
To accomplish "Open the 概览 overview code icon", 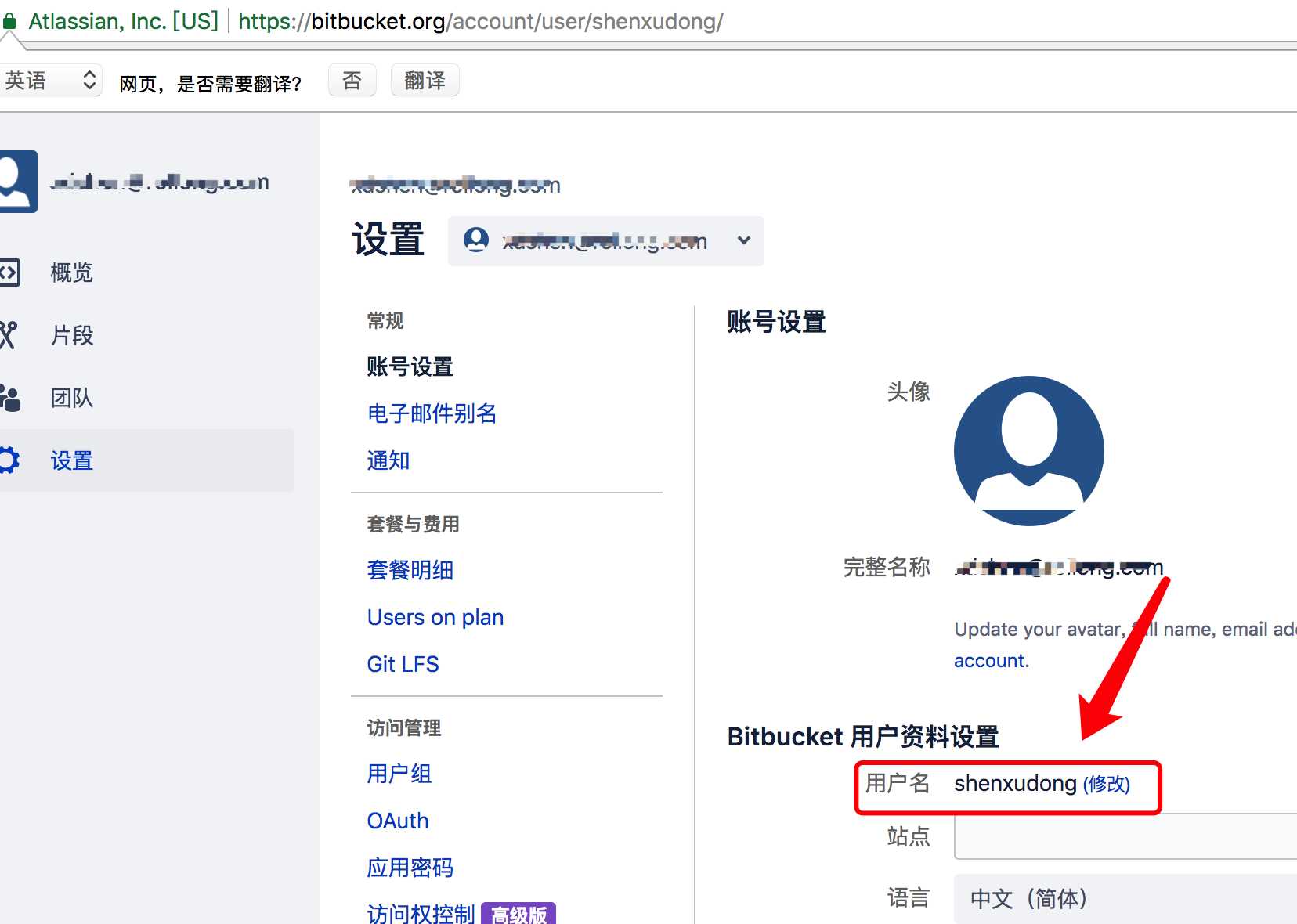I will tap(9, 273).
